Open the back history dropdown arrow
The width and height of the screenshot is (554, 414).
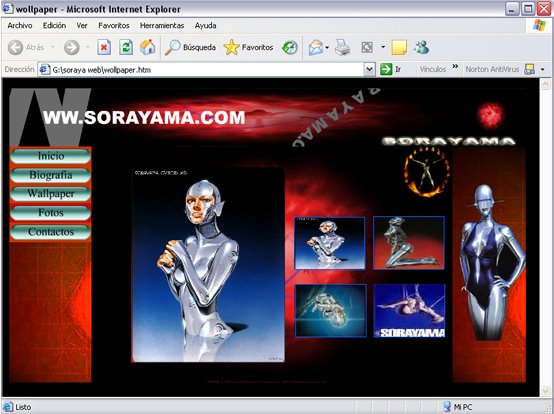coord(53,47)
